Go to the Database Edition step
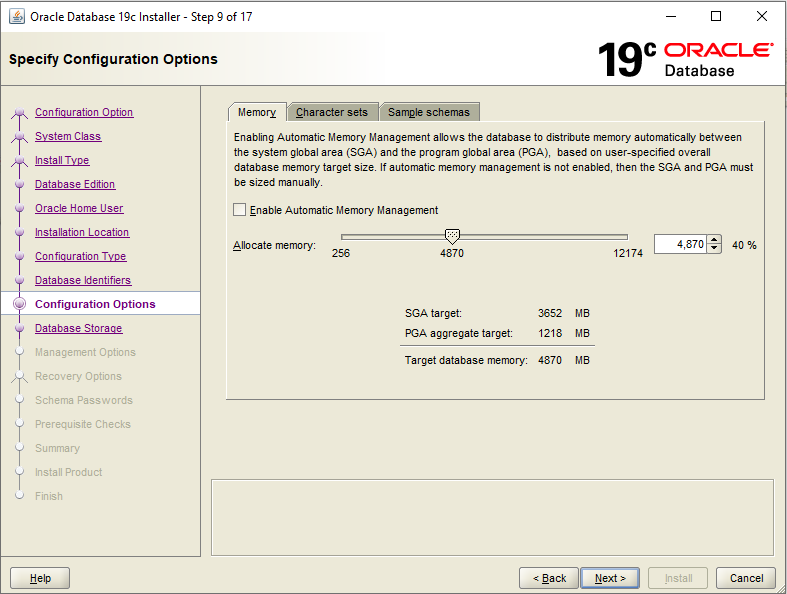This screenshot has width=787, height=594. pos(75,184)
